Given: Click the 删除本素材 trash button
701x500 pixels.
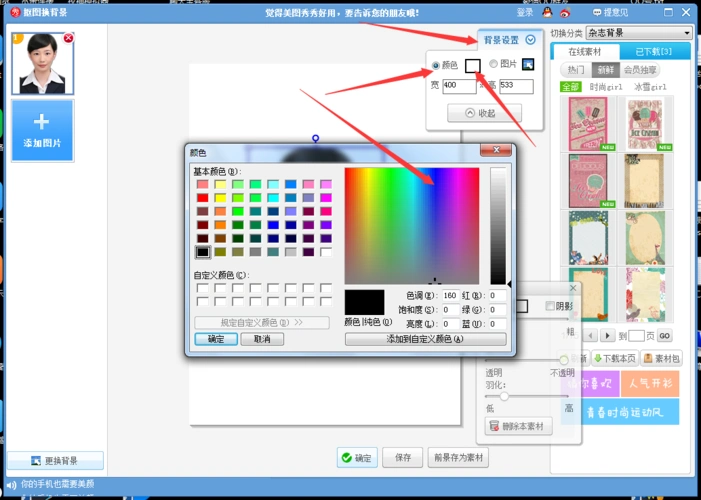Looking at the screenshot, I should 520,427.
